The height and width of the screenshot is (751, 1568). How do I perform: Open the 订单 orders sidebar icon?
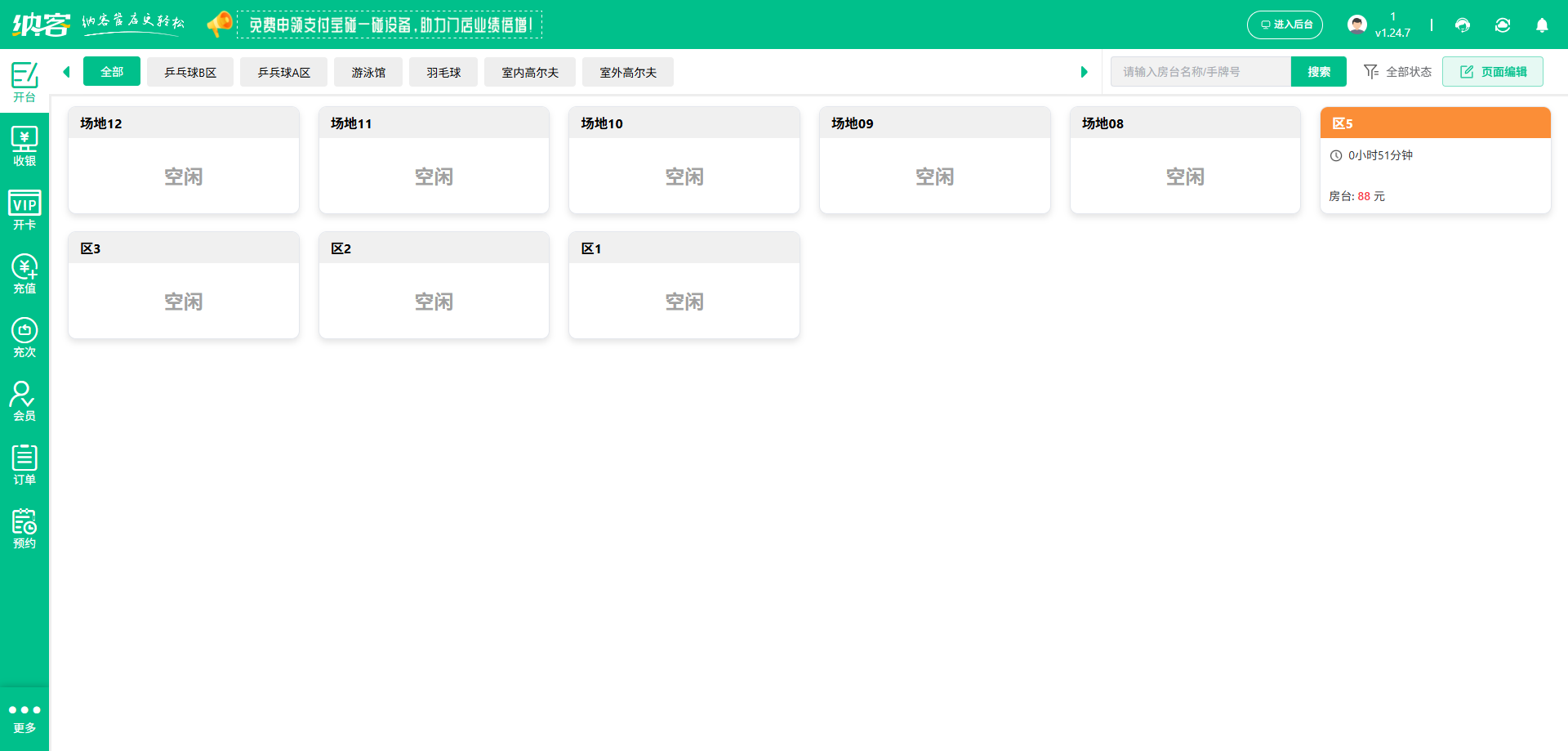point(24,465)
